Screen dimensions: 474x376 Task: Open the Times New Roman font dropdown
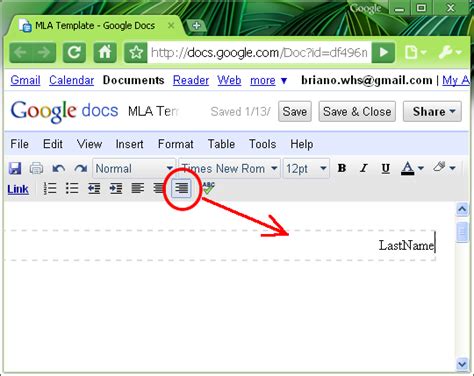[230, 169]
